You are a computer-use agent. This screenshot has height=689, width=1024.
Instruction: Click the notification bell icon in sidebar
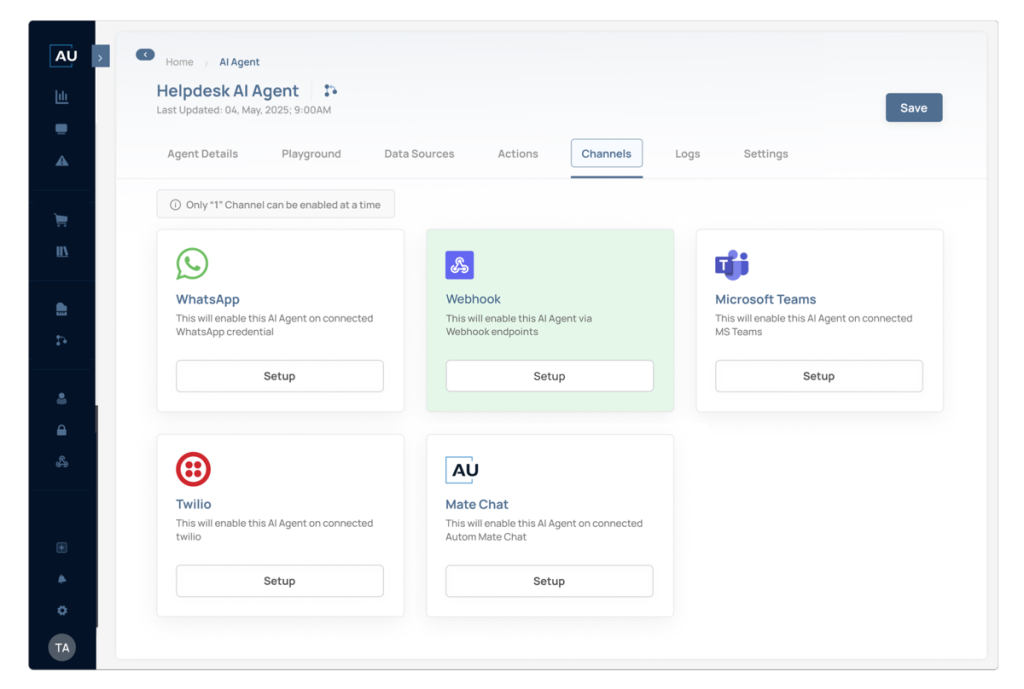tap(62, 579)
